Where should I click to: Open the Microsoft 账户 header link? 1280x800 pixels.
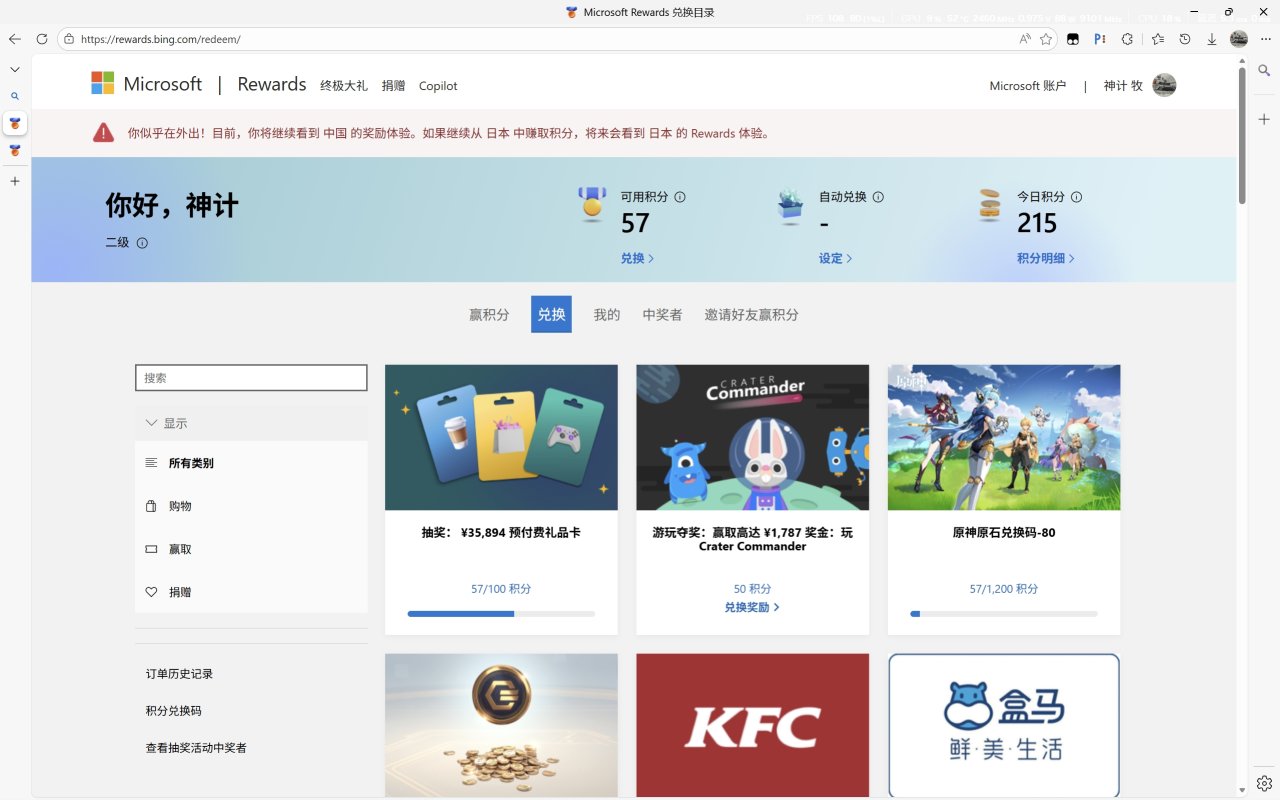tap(1028, 86)
